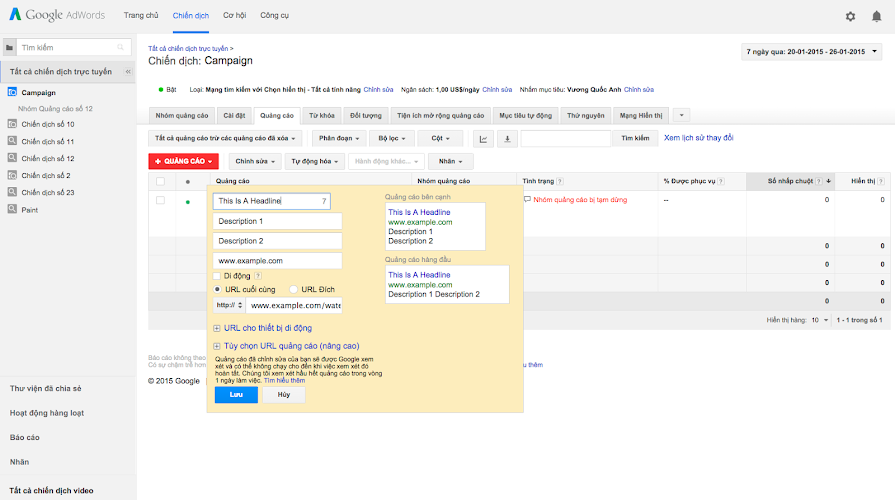Click the help icon next to Tình trạng

pos(560,181)
